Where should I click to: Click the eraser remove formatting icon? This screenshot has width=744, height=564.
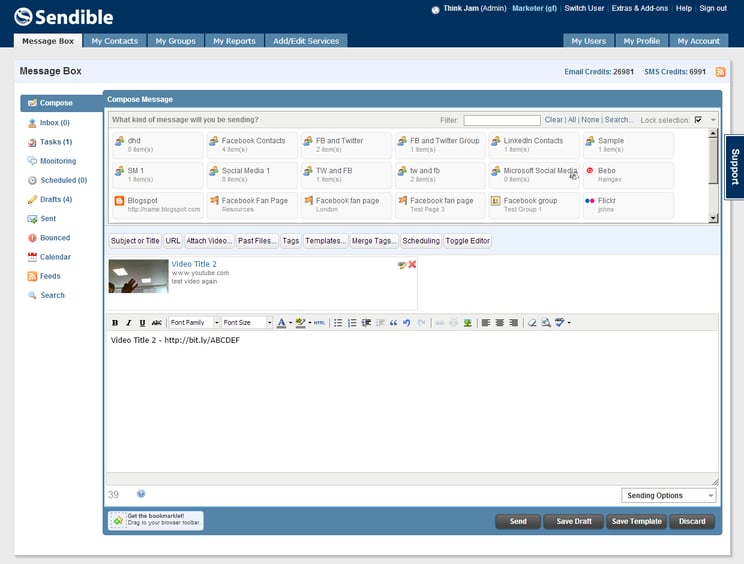[x=532, y=323]
